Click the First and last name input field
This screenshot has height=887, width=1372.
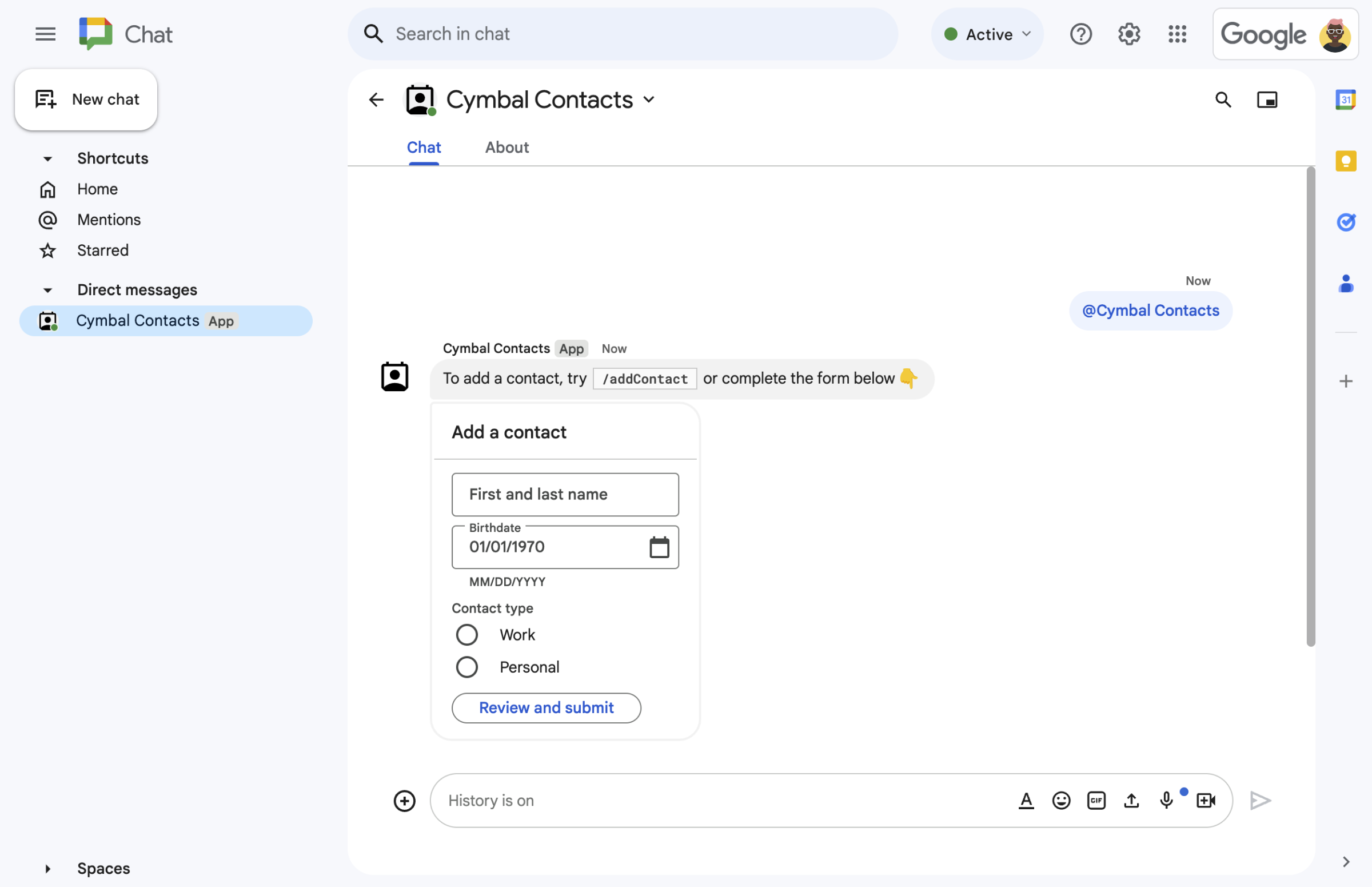pyautogui.click(x=565, y=493)
